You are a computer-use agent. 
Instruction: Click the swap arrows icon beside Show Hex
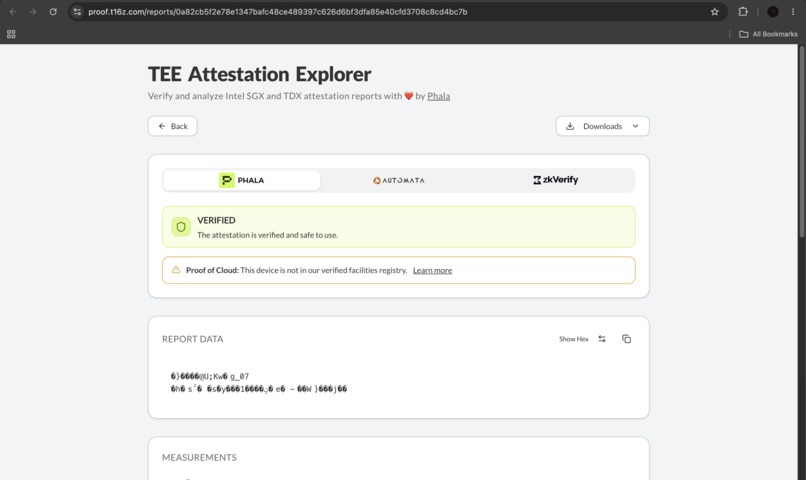coord(602,339)
